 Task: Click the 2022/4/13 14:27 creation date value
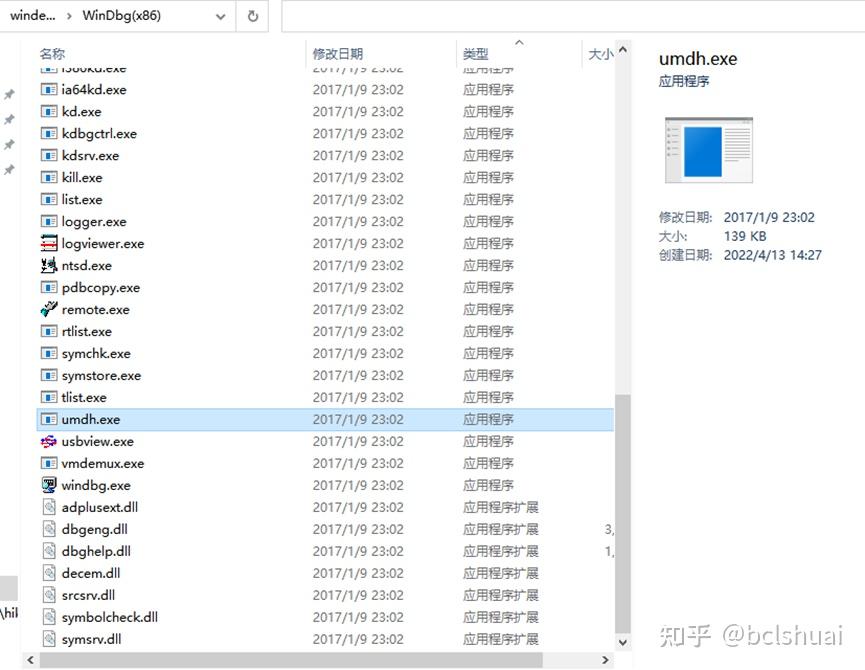pyautogui.click(x=772, y=255)
